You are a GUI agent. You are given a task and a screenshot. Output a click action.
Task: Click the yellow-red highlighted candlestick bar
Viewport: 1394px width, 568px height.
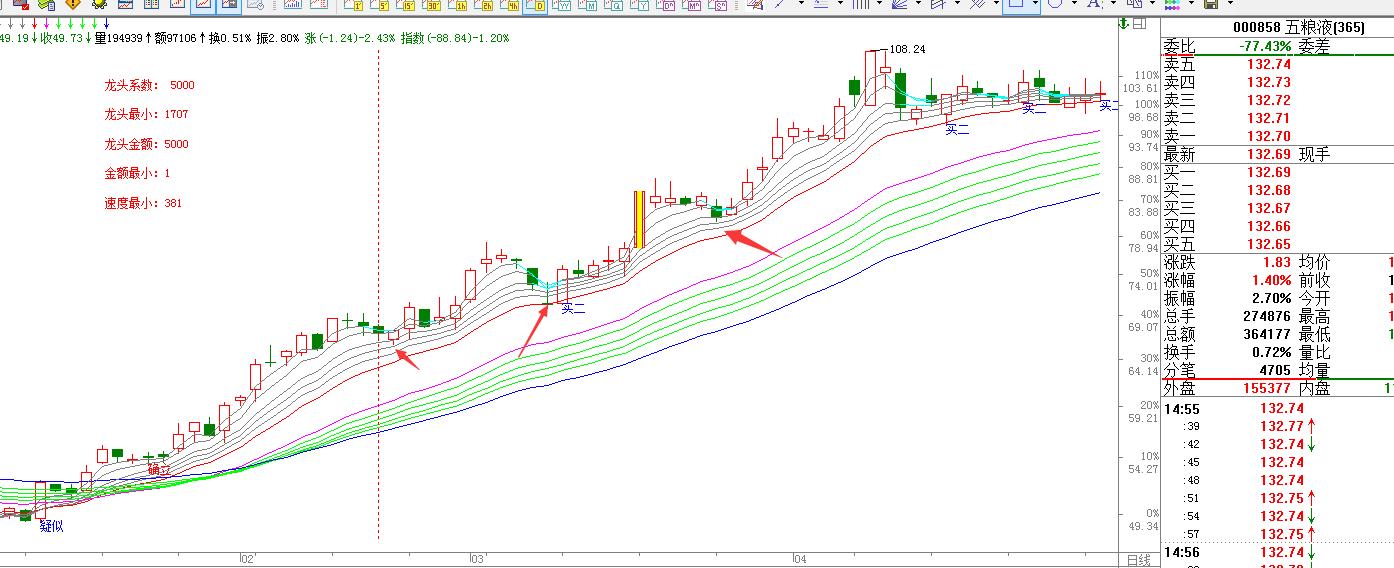(x=639, y=219)
